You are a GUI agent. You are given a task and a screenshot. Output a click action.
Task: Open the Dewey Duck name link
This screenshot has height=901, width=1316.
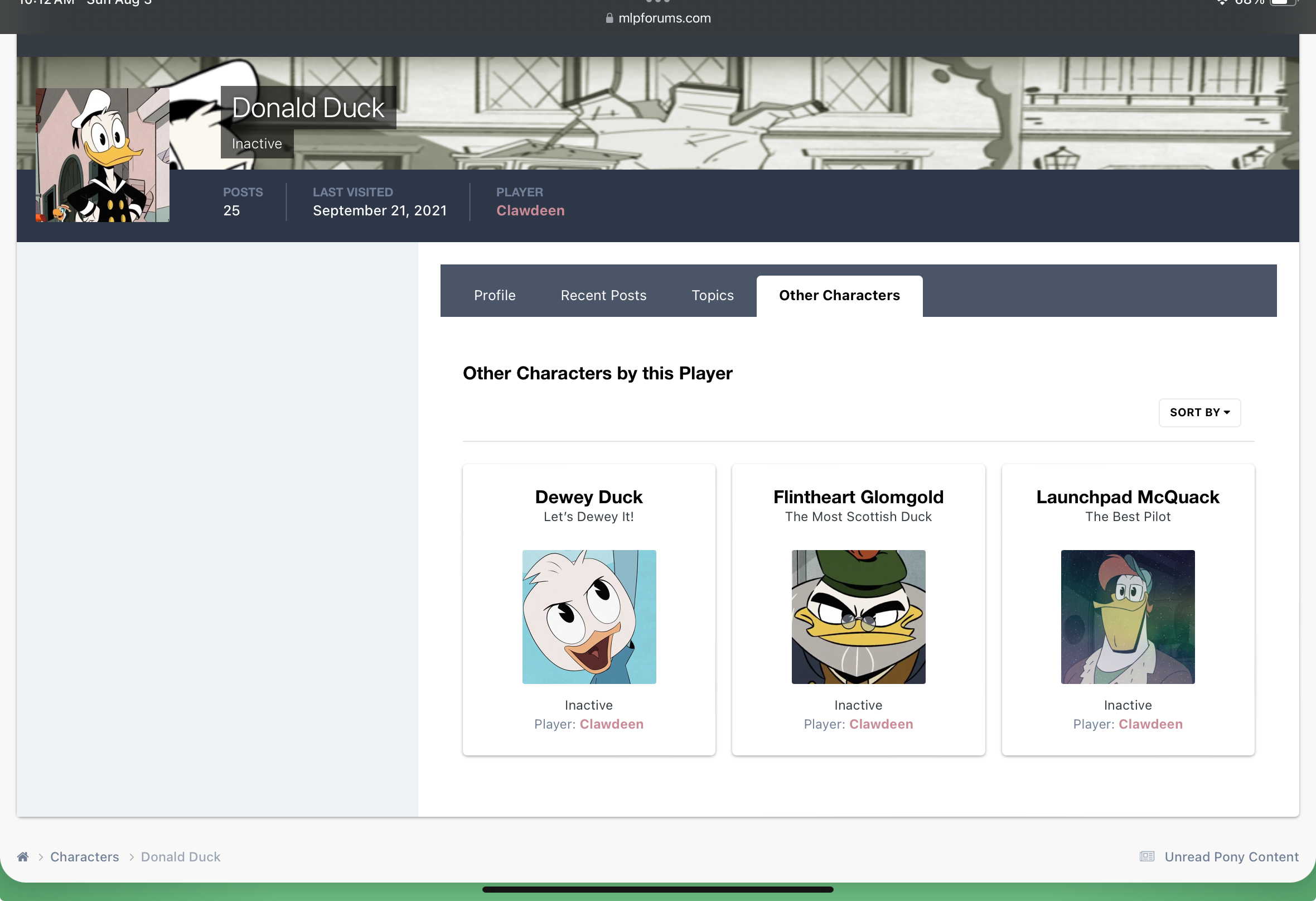click(x=588, y=497)
